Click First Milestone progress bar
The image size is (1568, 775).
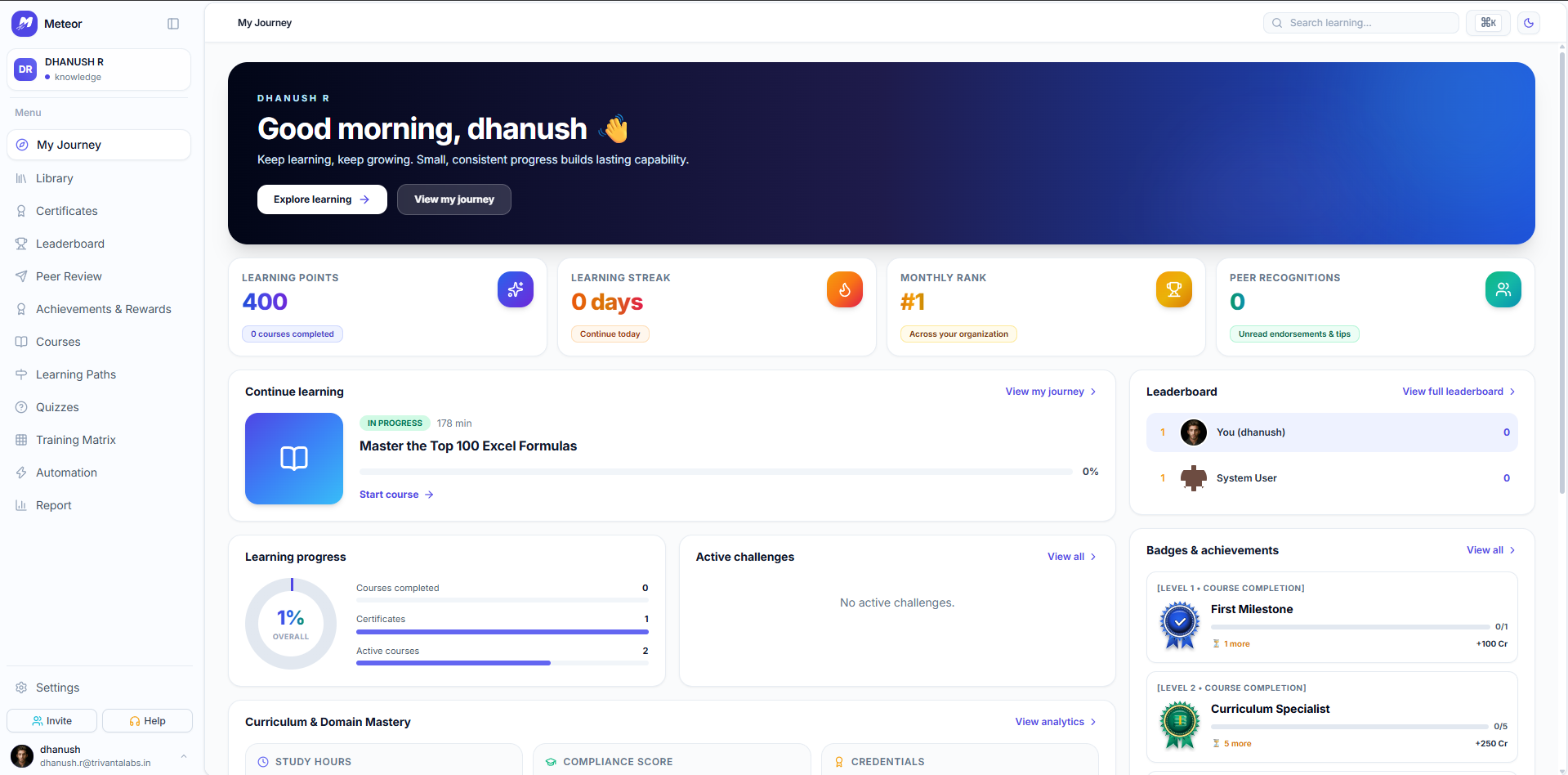(1350, 627)
